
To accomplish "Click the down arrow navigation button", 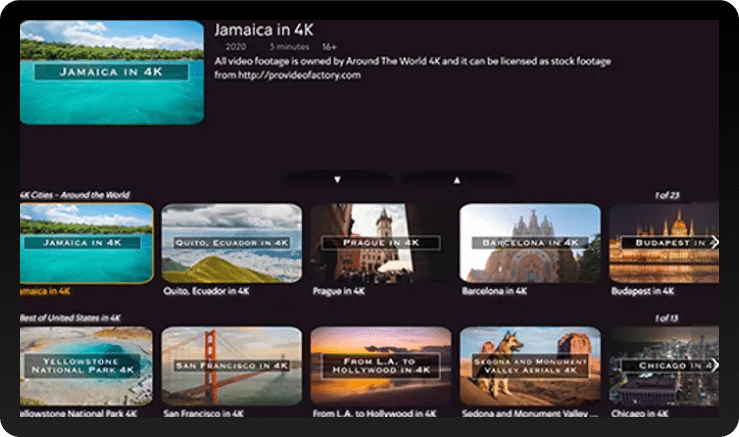I will 337,180.
